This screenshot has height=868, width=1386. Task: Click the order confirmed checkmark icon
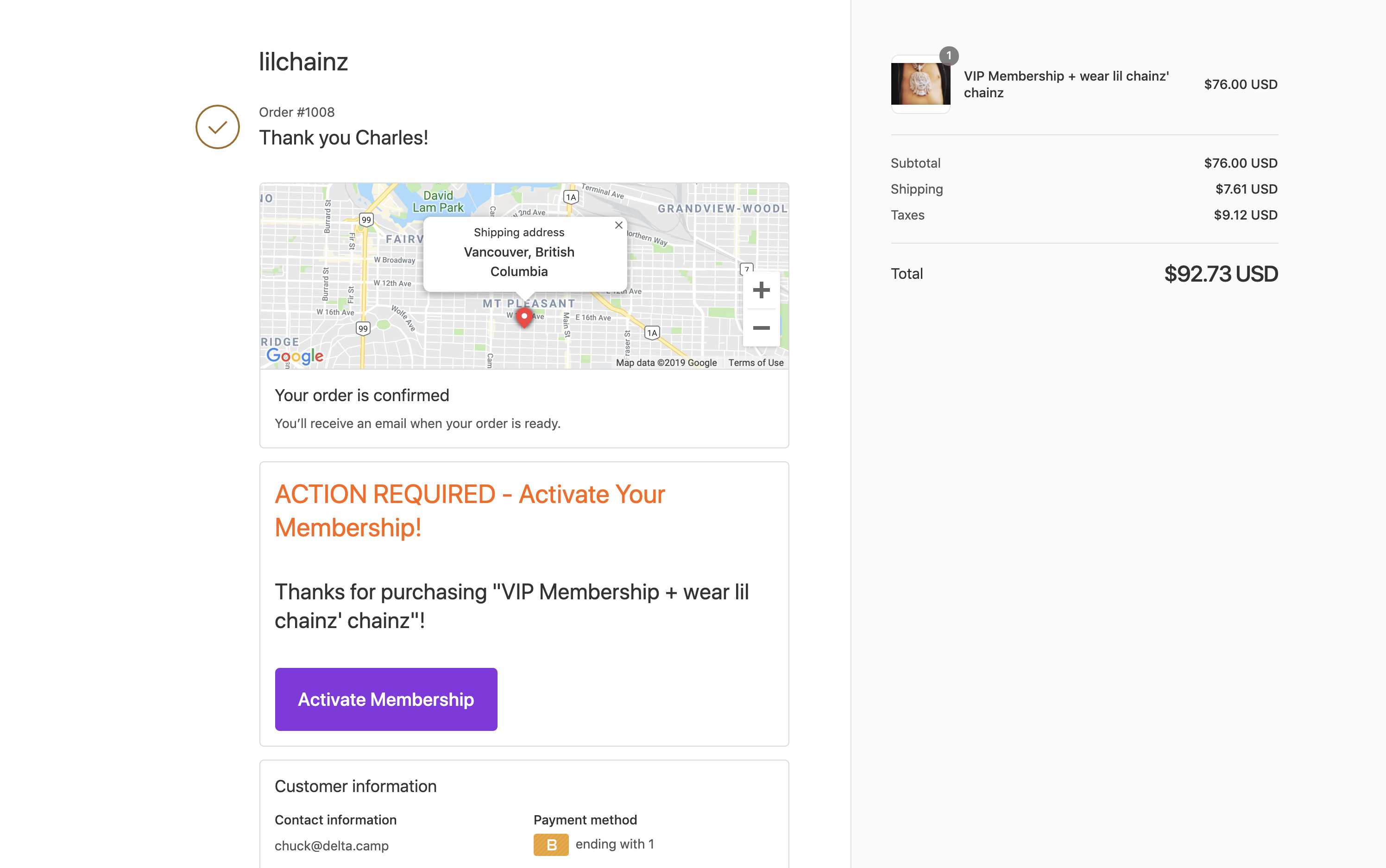[x=218, y=127]
